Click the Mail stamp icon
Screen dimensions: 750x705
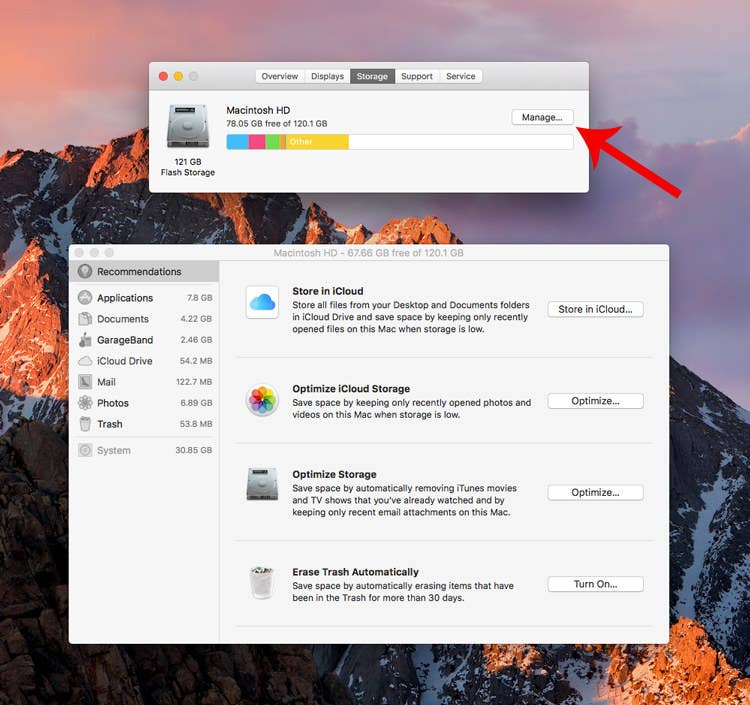(85, 382)
